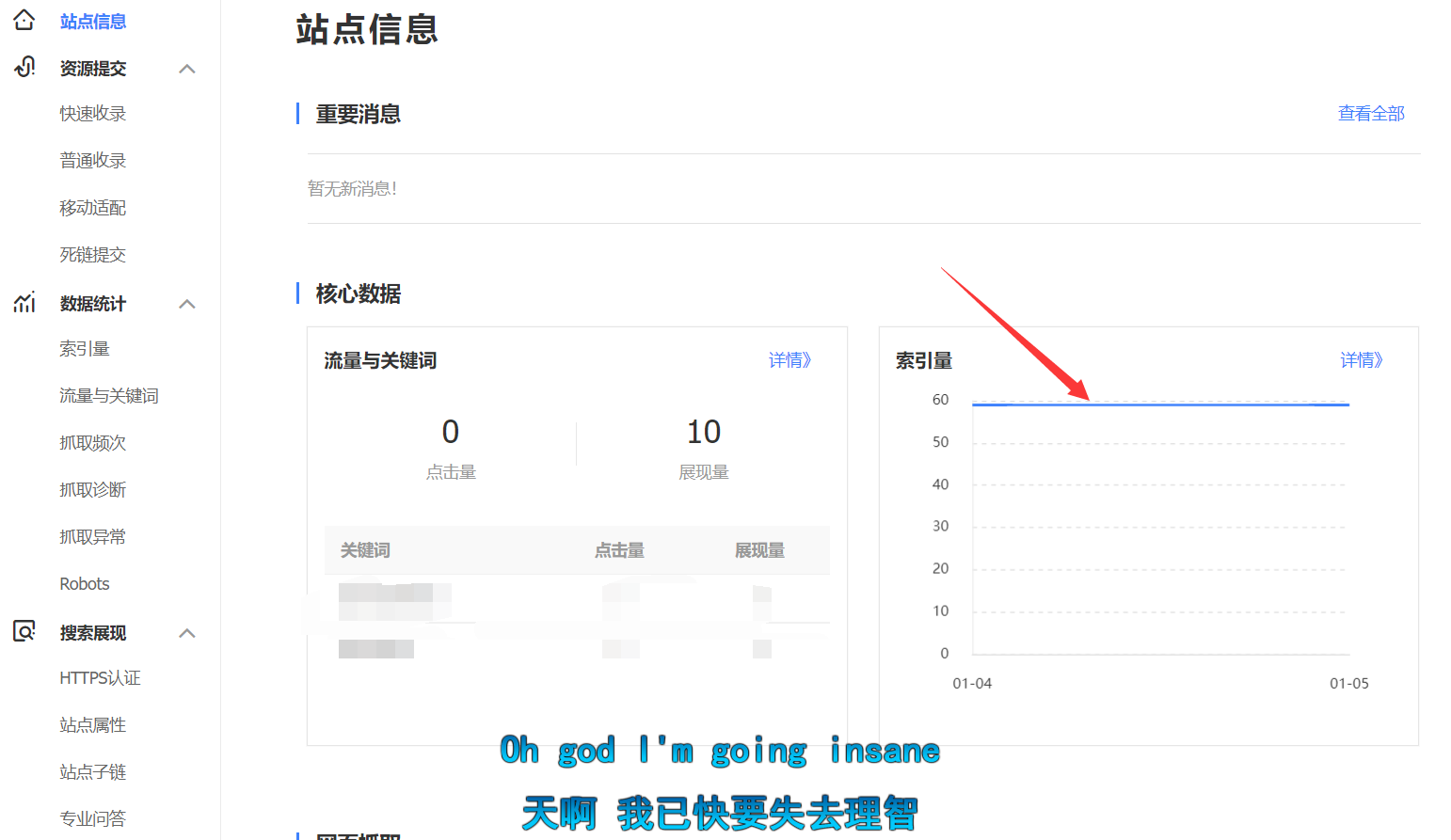The width and height of the screenshot is (1451, 840).
Task: Click the 01-04 date label on chart
Action: [x=972, y=684]
